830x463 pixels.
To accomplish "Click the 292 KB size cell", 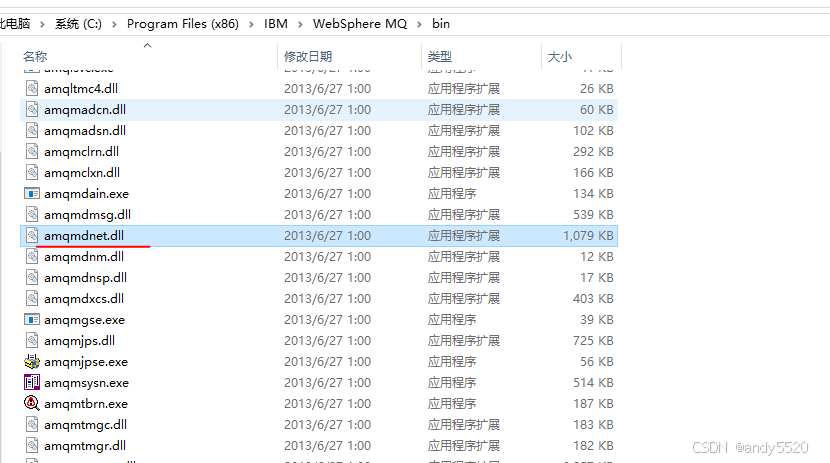I will coord(593,151).
